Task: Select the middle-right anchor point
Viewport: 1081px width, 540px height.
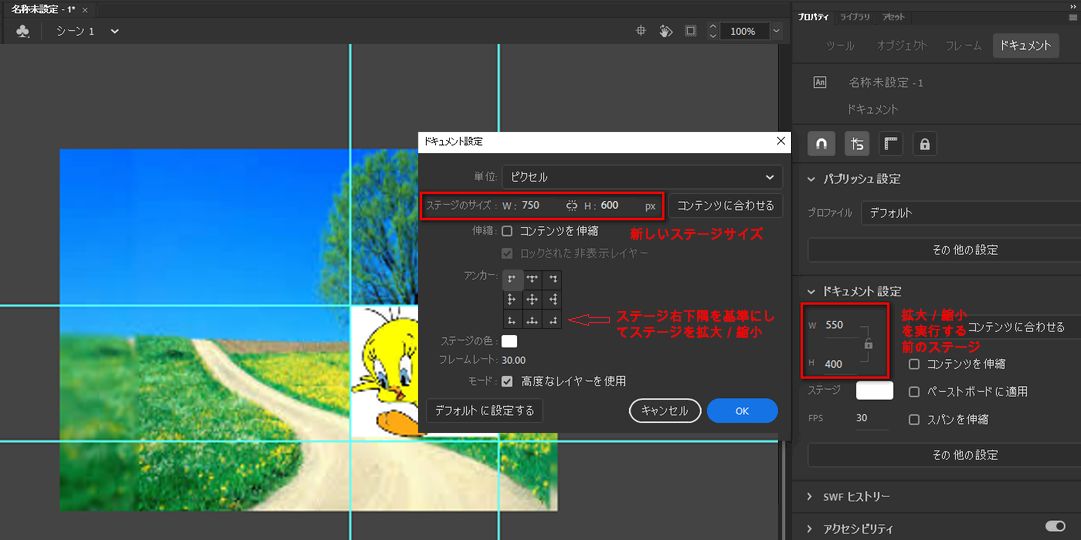Action: tap(552, 299)
